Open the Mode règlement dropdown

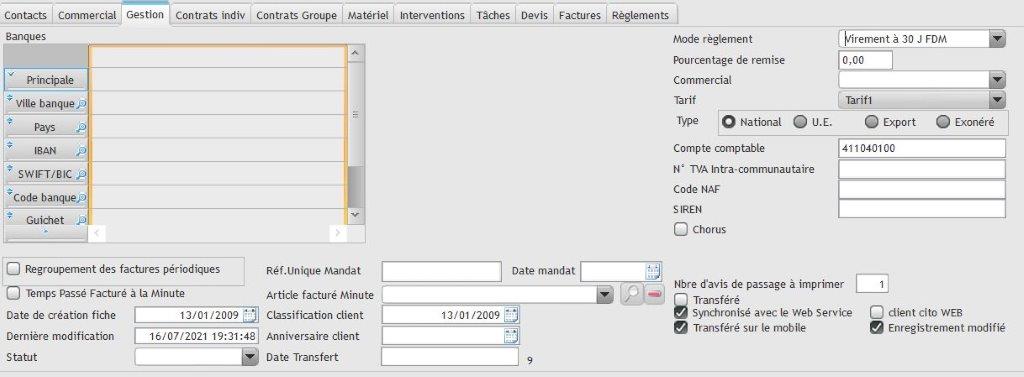[x=997, y=39]
